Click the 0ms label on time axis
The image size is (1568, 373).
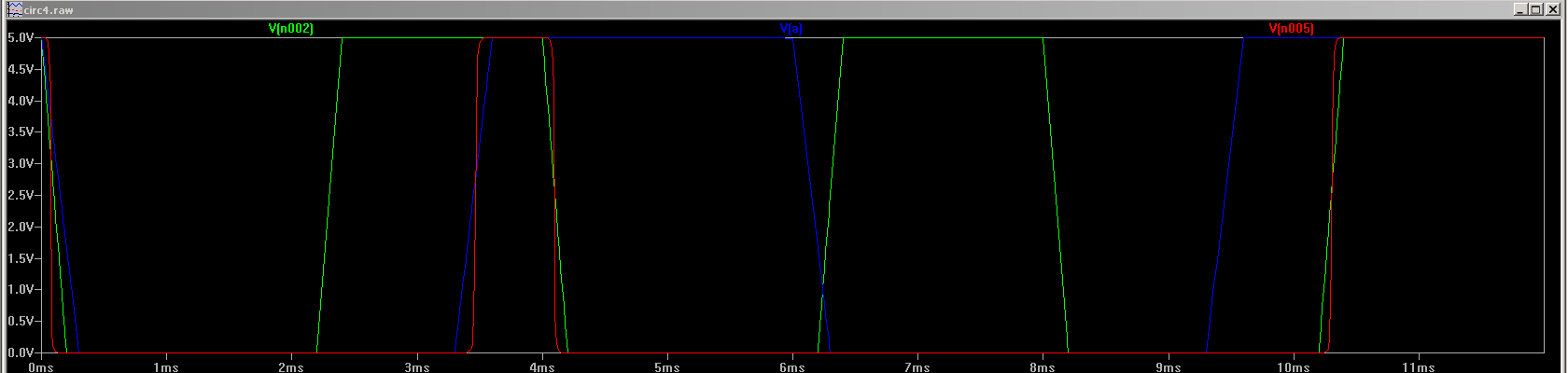coord(41,367)
